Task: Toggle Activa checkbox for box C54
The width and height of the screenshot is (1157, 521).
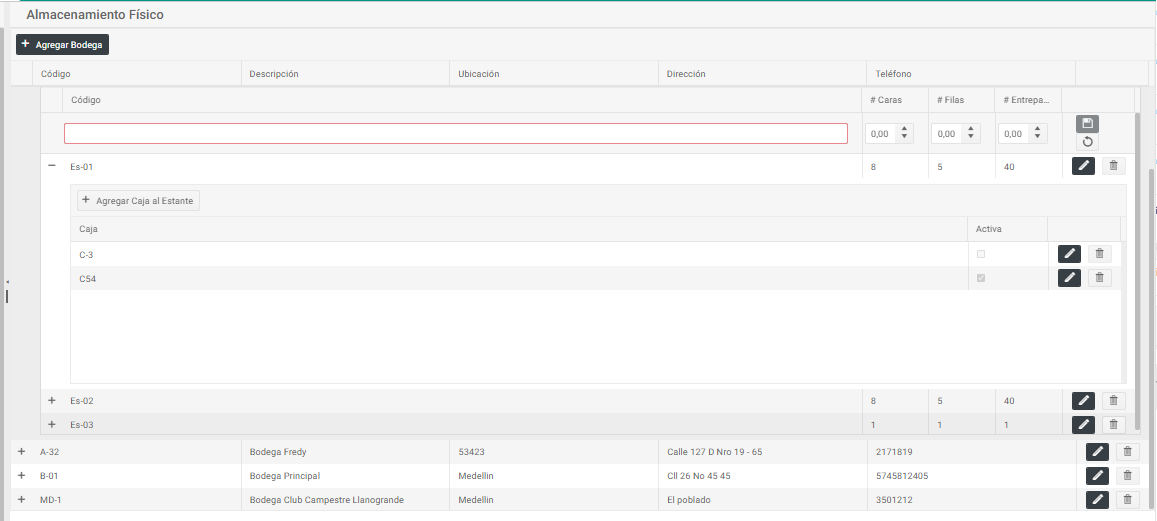Action: [981, 278]
